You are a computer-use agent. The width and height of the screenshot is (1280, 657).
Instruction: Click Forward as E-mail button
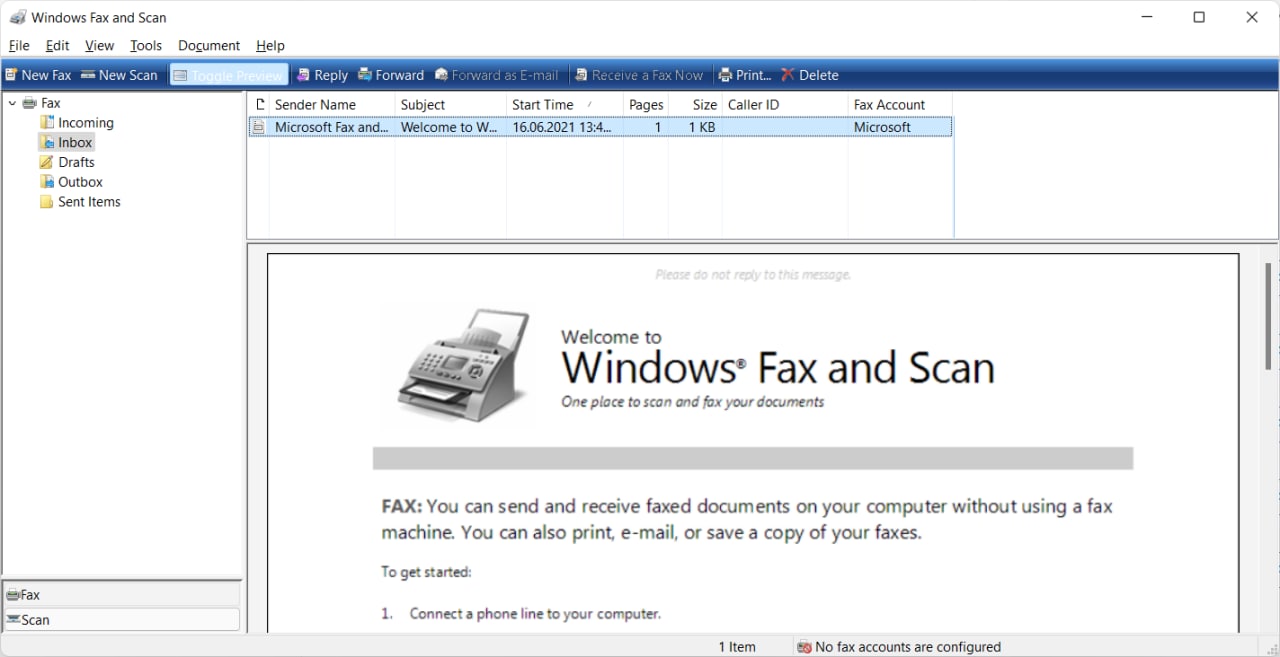[497, 75]
